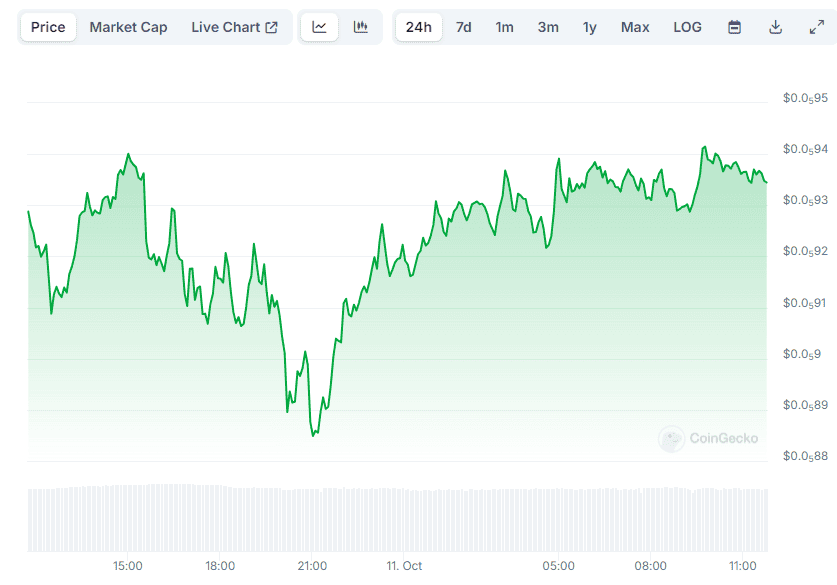Select the Market Cap tab

tap(128, 27)
